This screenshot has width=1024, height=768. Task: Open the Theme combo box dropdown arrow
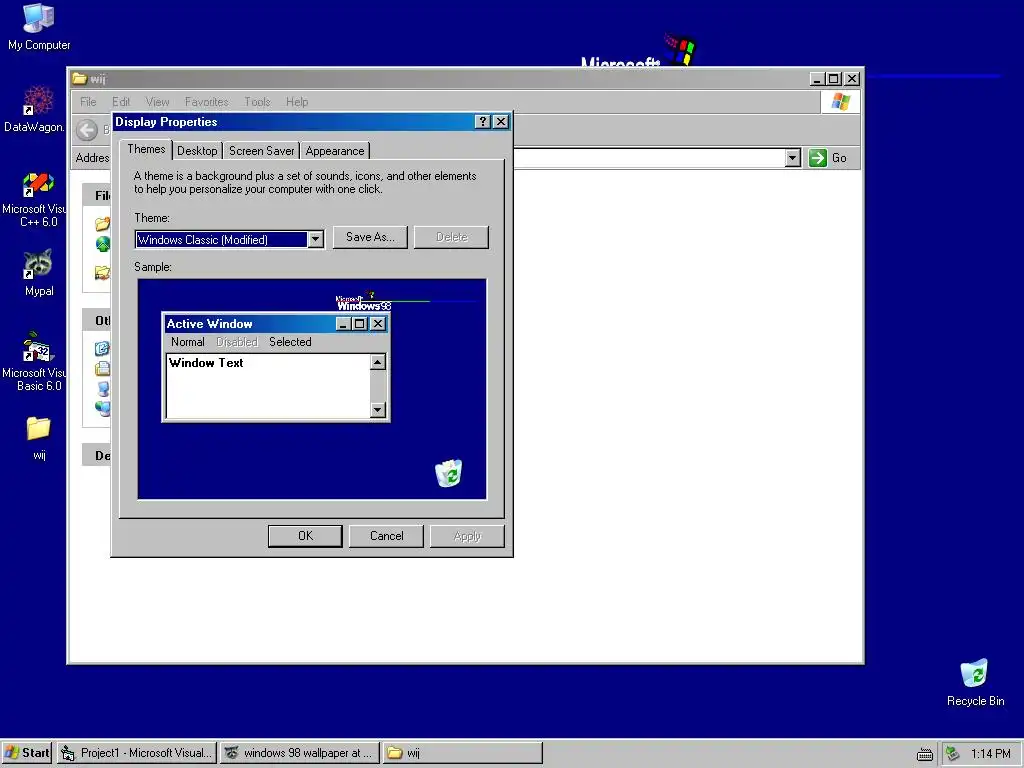(x=315, y=240)
